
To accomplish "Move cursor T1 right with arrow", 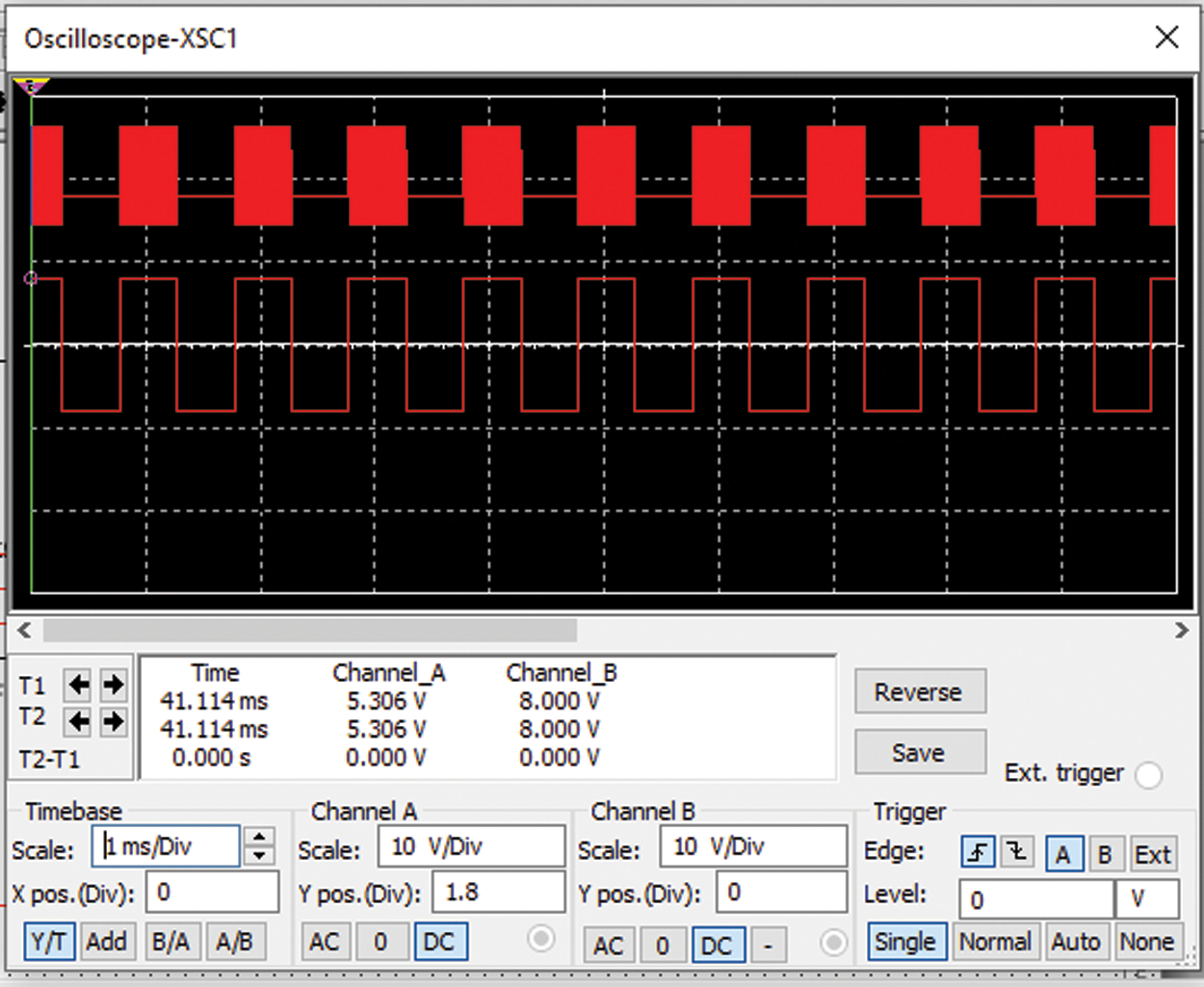I will pyautogui.click(x=113, y=685).
